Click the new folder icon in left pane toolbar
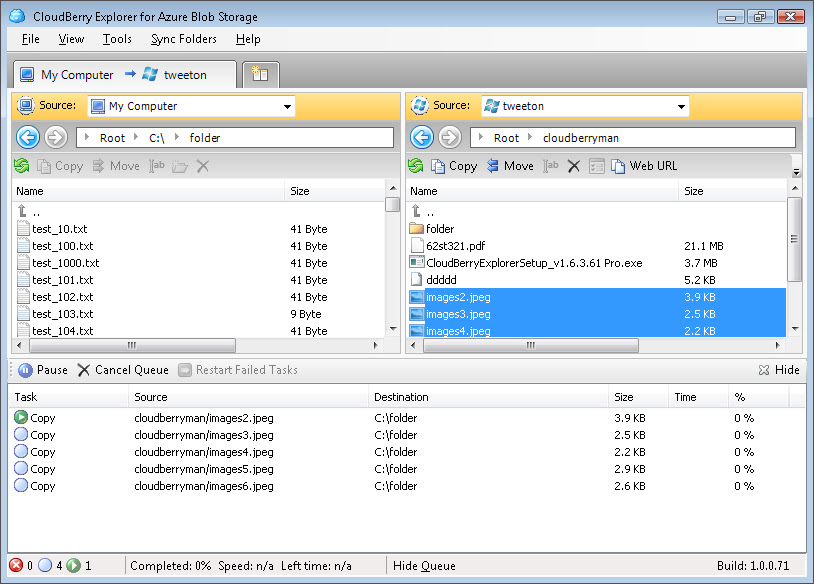Image resolution: width=814 pixels, height=584 pixels. tap(180, 166)
